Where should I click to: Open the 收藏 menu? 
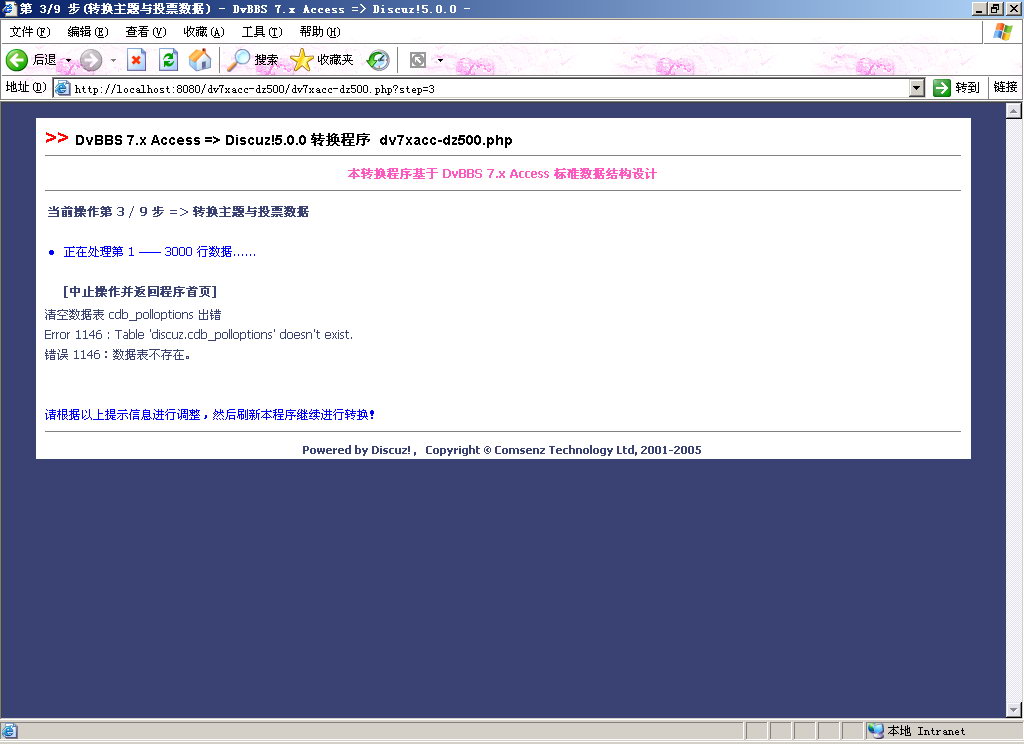(204, 32)
